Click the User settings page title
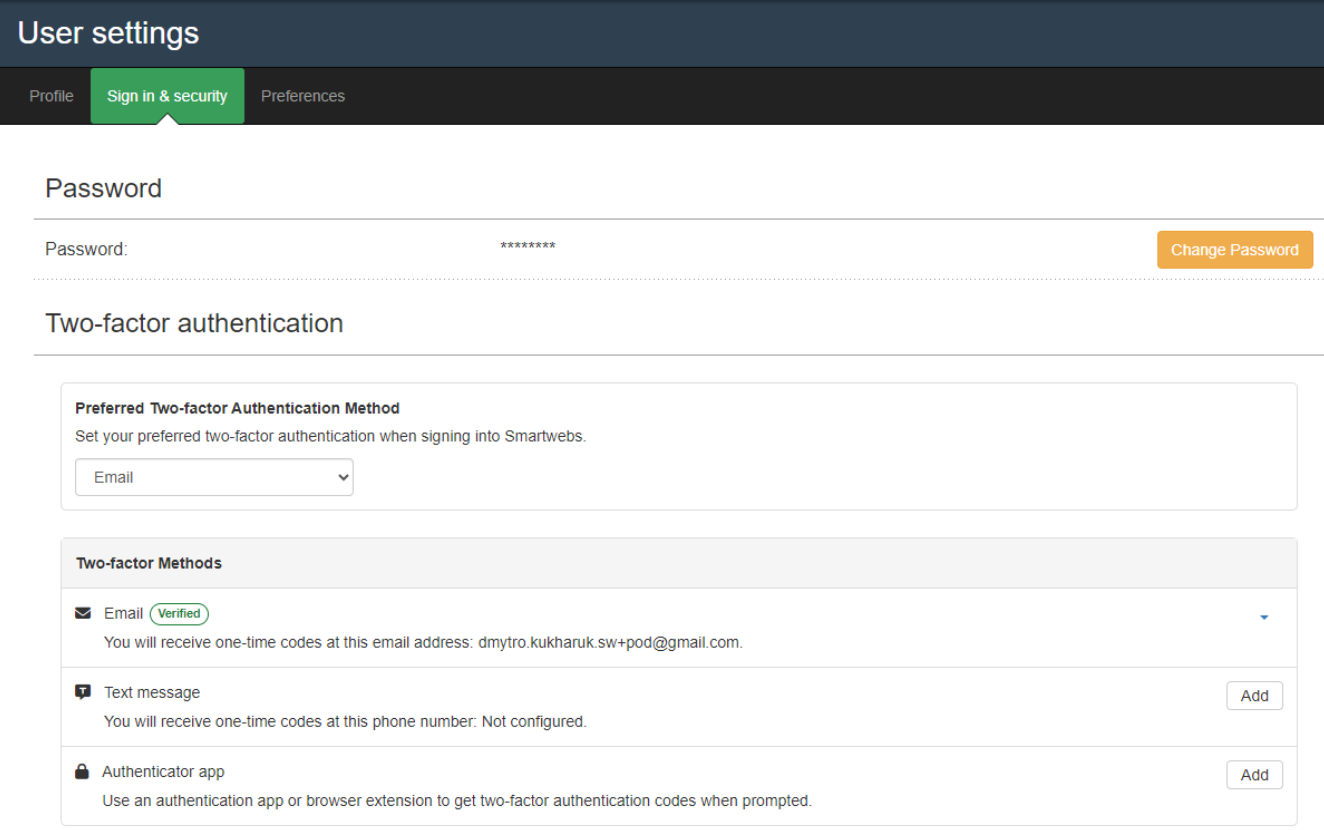The image size is (1324, 830). click(x=108, y=33)
